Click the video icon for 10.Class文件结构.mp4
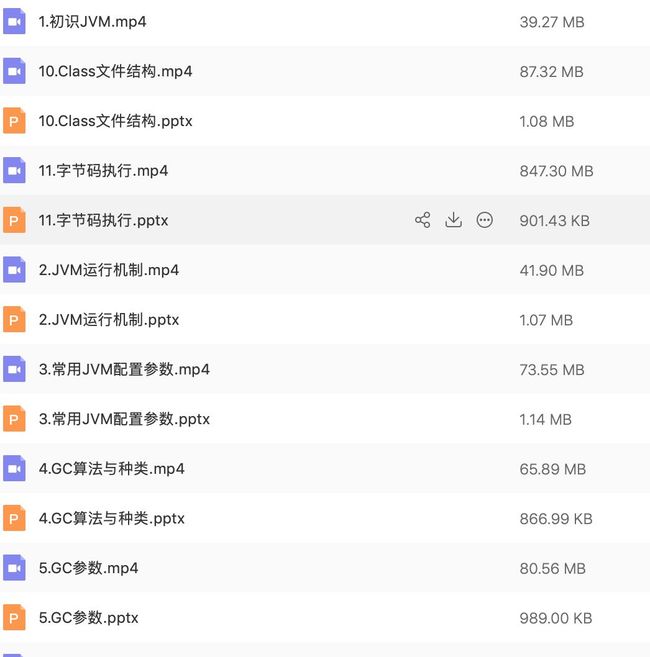650x657 pixels. pyautogui.click(x=14, y=71)
